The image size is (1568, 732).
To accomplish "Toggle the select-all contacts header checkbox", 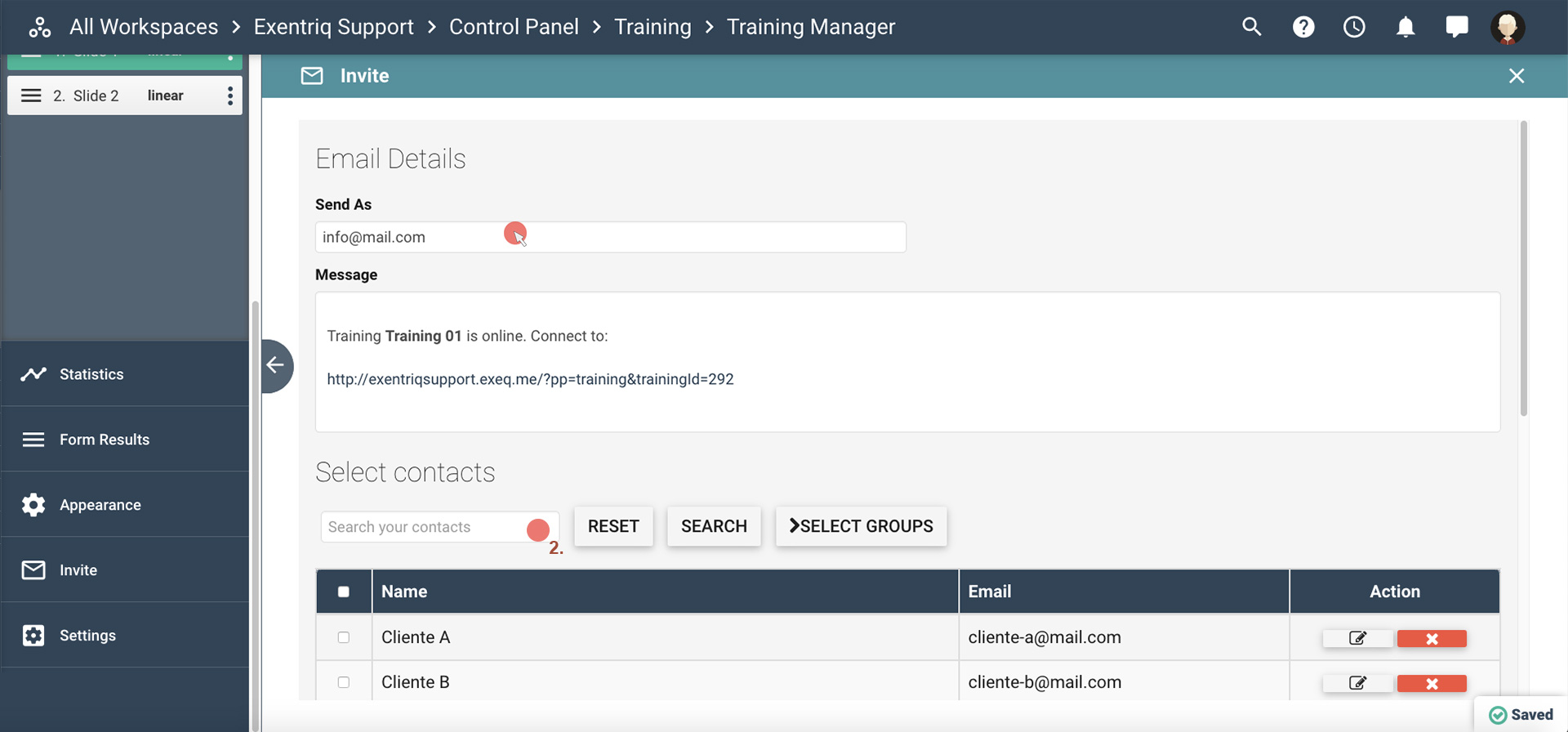I will pyautogui.click(x=344, y=591).
